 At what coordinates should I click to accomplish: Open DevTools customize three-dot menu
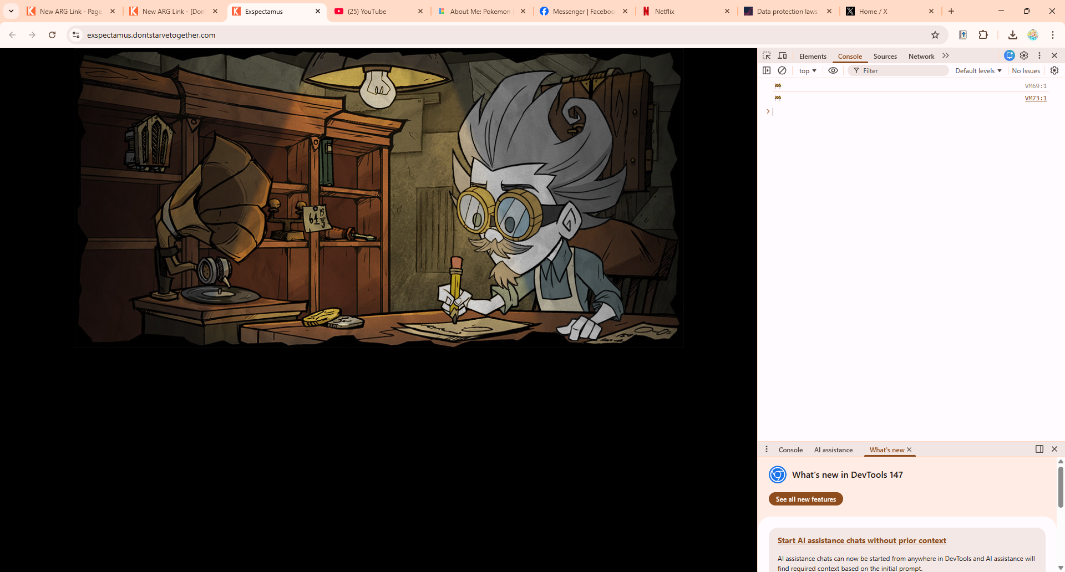click(x=1039, y=56)
